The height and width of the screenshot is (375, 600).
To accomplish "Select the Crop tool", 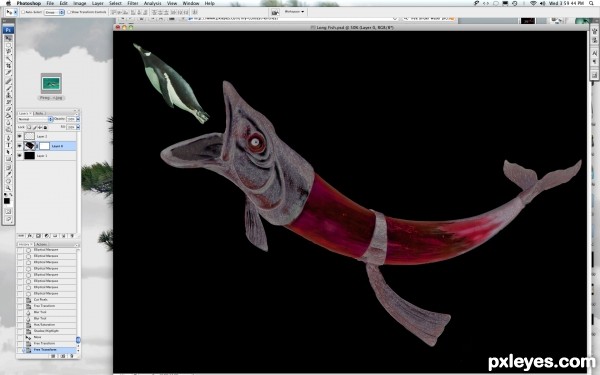I will (x=8, y=66).
